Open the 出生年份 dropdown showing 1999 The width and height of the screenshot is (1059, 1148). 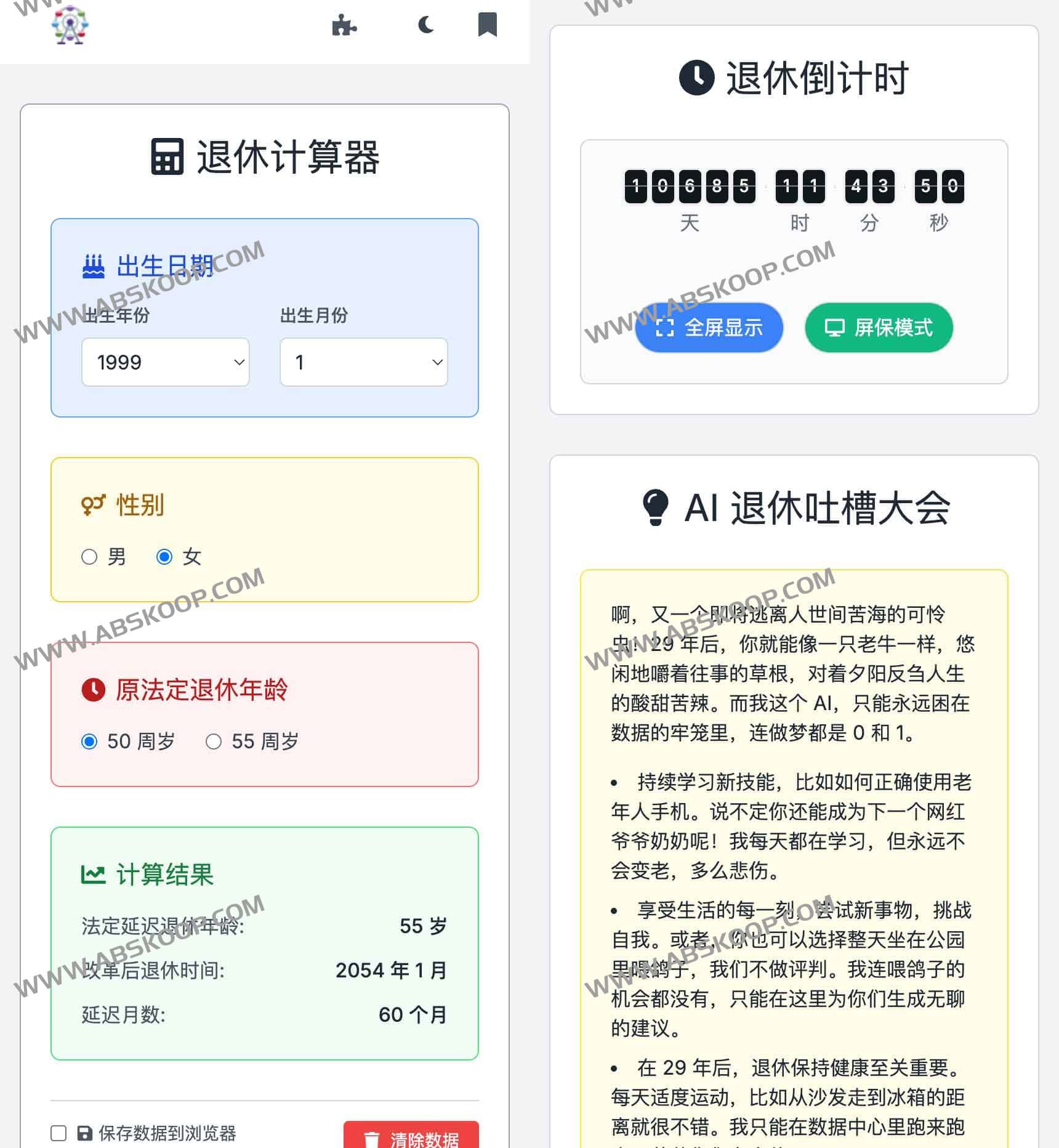click(165, 362)
